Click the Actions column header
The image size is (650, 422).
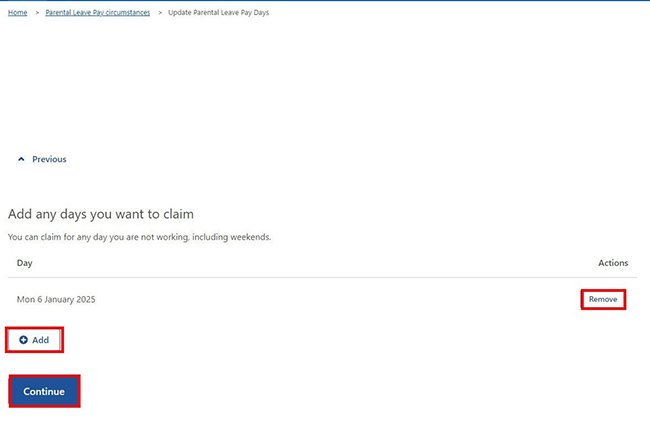tap(613, 263)
